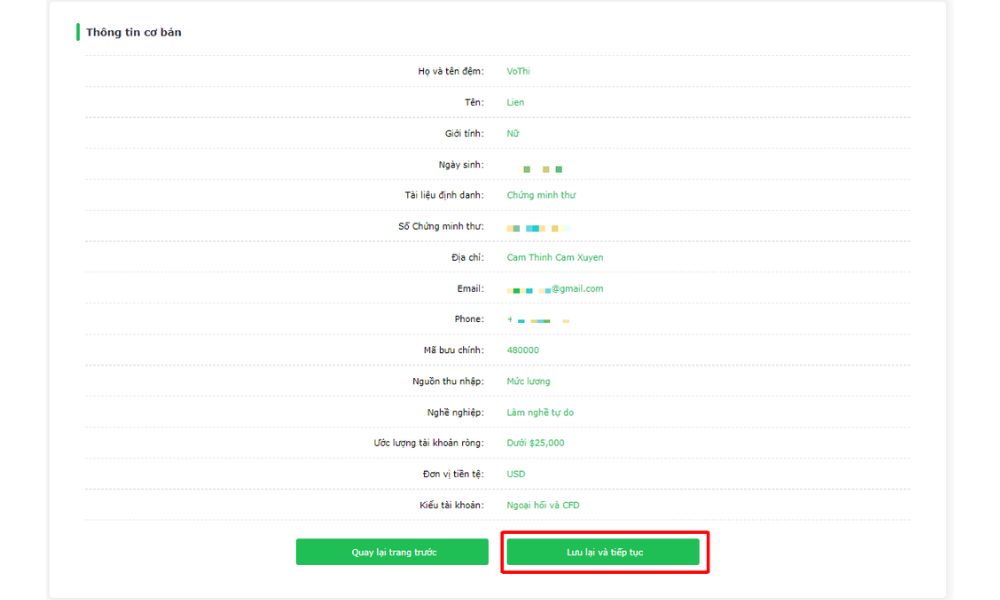Click the "Lưu lại và tiếp tục" button
1000x600 pixels.
coord(603,552)
